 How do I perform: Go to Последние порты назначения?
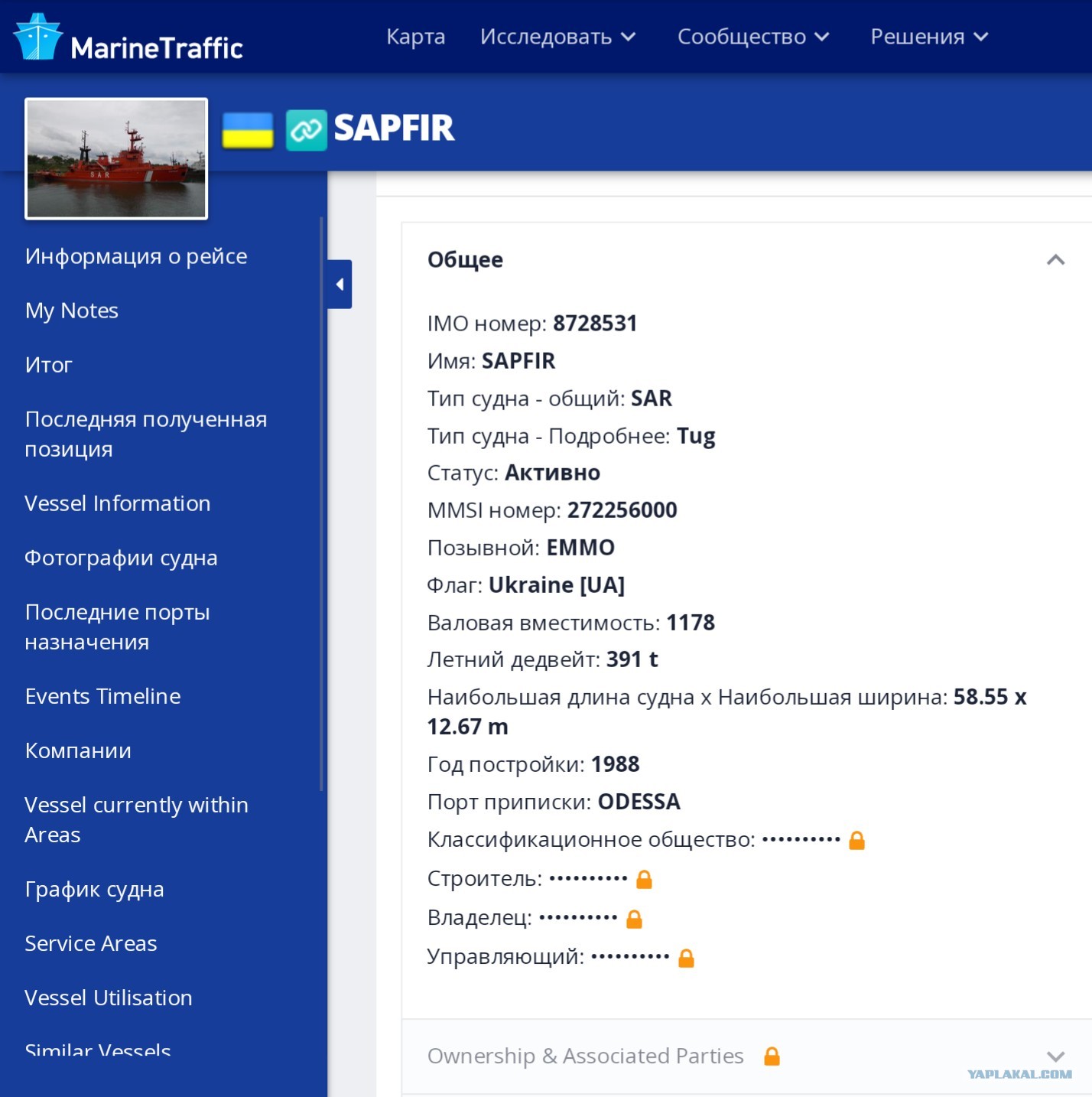point(118,627)
